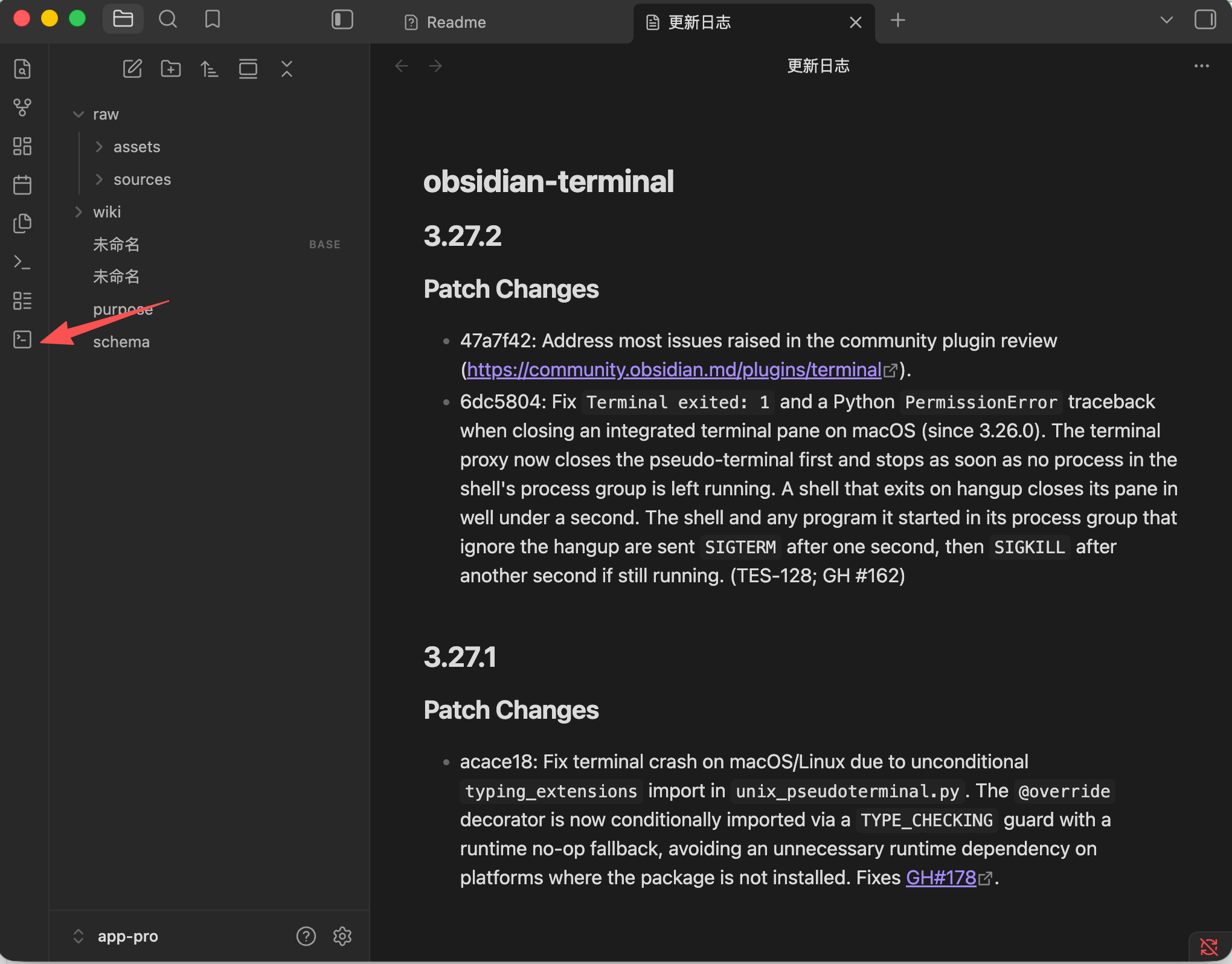
Task: Navigate back with left arrow
Action: tap(402, 66)
